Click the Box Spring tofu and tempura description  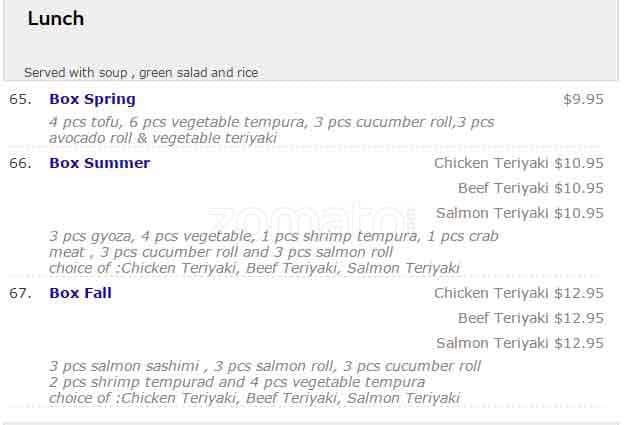click(x=271, y=130)
